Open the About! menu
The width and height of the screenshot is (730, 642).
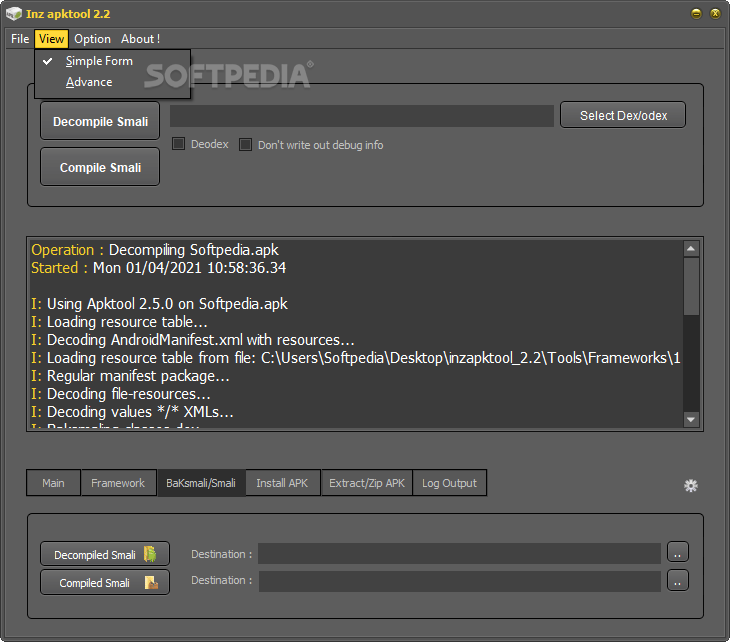[140, 39]
